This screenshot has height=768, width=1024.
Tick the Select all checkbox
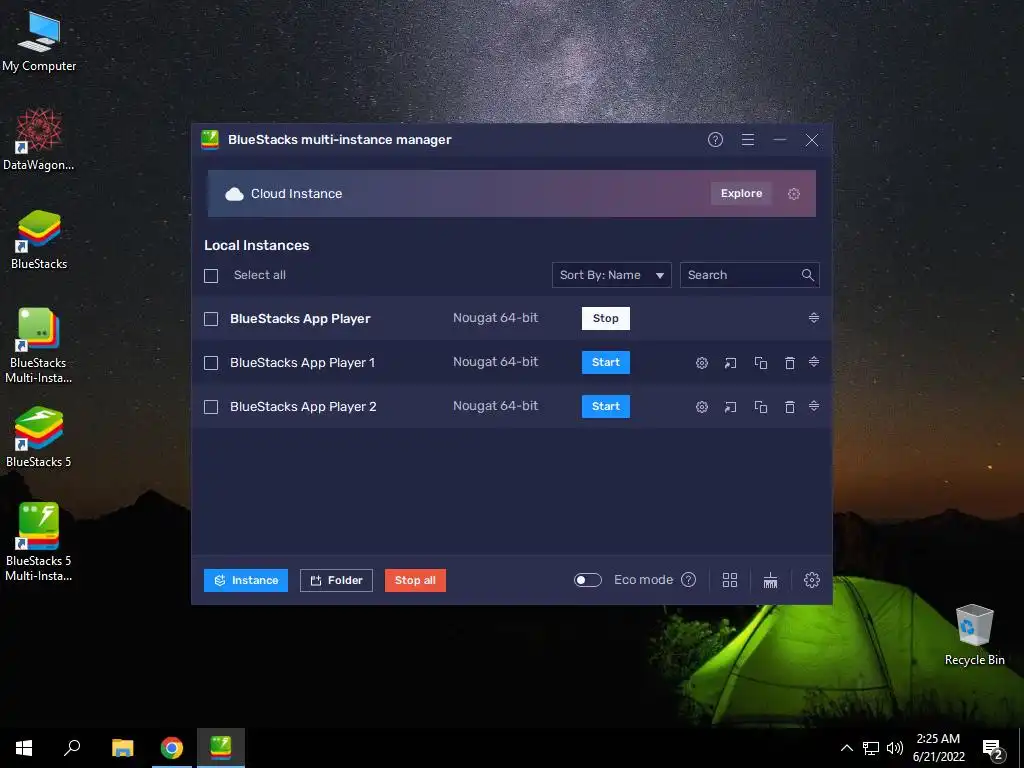(211, 276)
